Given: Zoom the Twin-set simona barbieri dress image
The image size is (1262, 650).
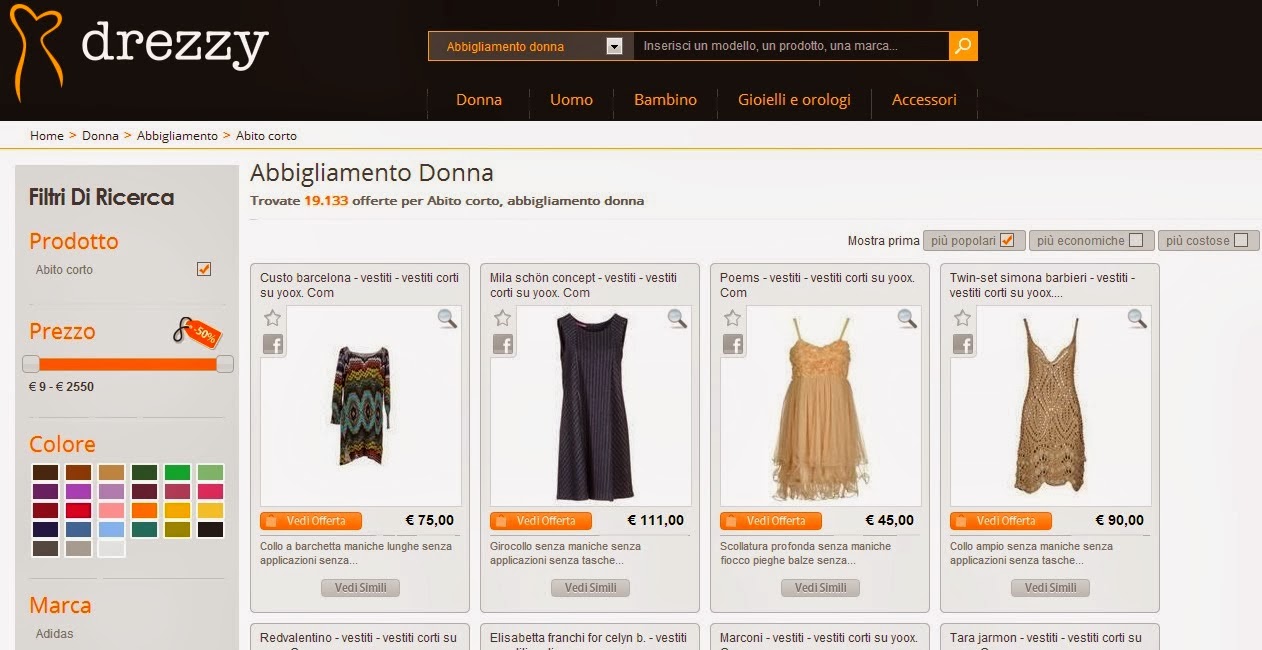Looking at the screenshot, I should [1137, 319].
